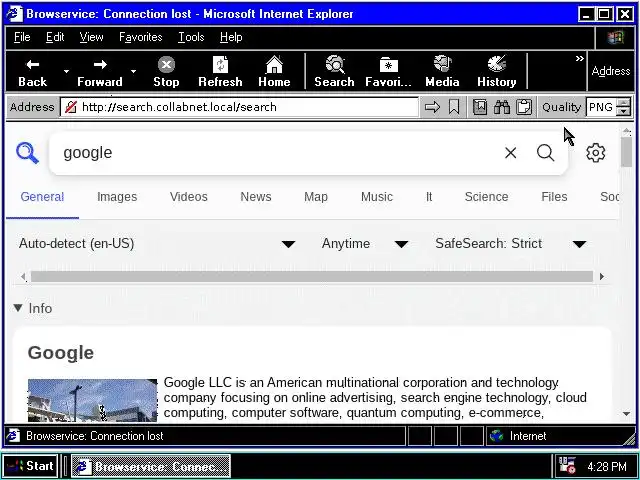Switch to the Science tab
Image resolution: width=640 pixels, height=480 pixels.
point(486,197)
